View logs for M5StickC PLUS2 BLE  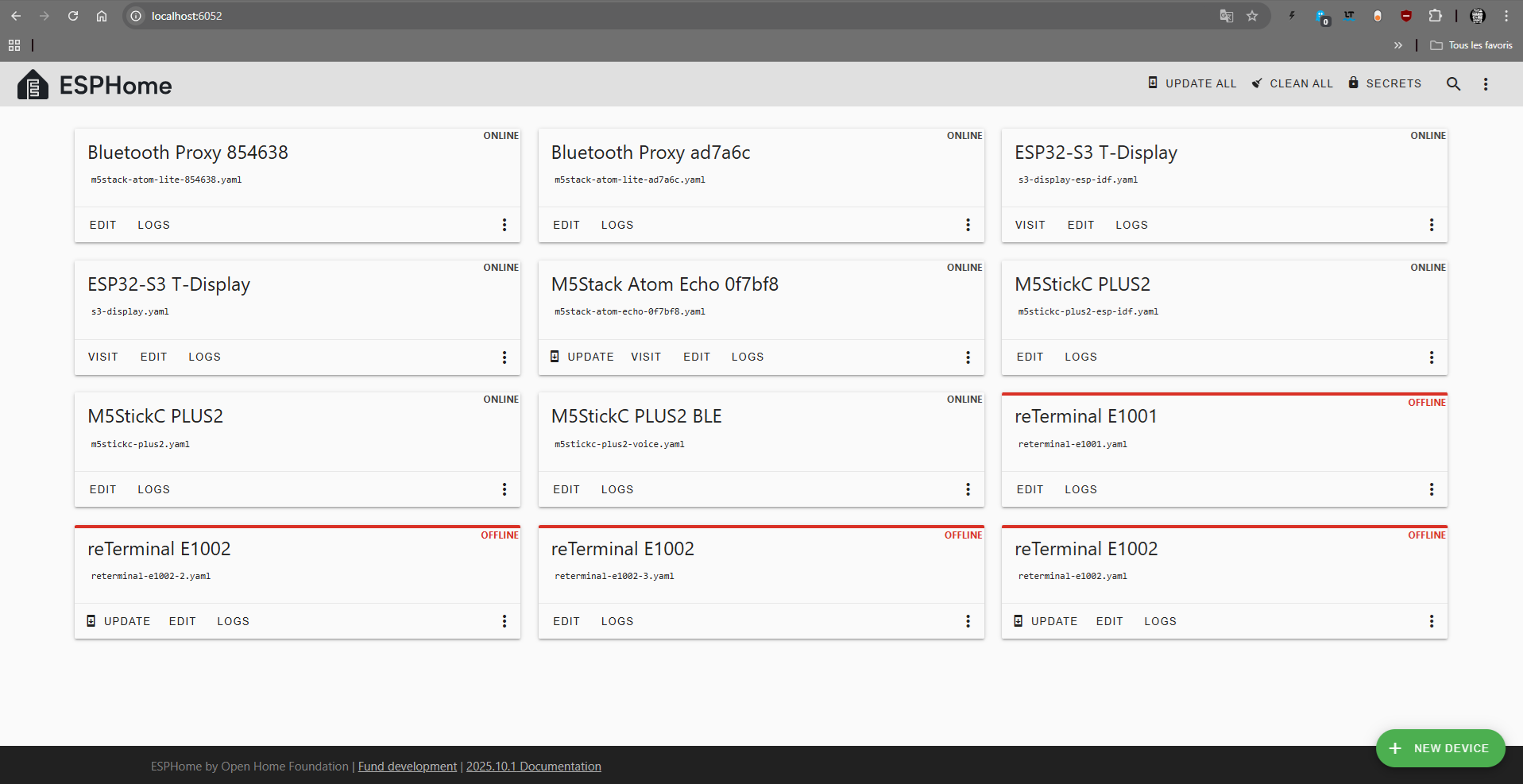pyautogui.click(x=617, y=489)
